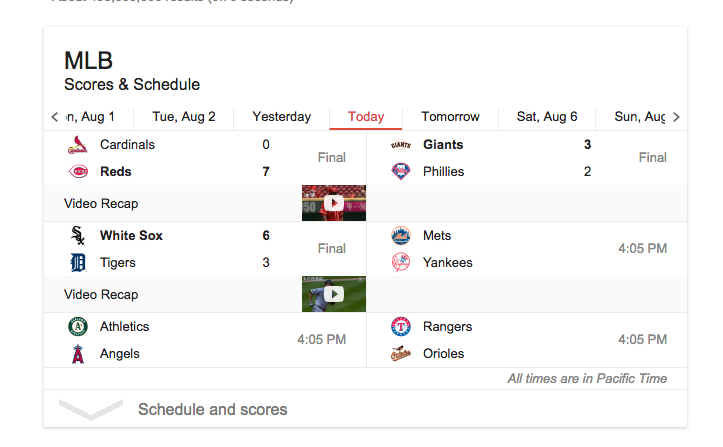This screenshot has height=447, width=723.
Task: Click the Tigers team logo
Action: pos(78,263)
